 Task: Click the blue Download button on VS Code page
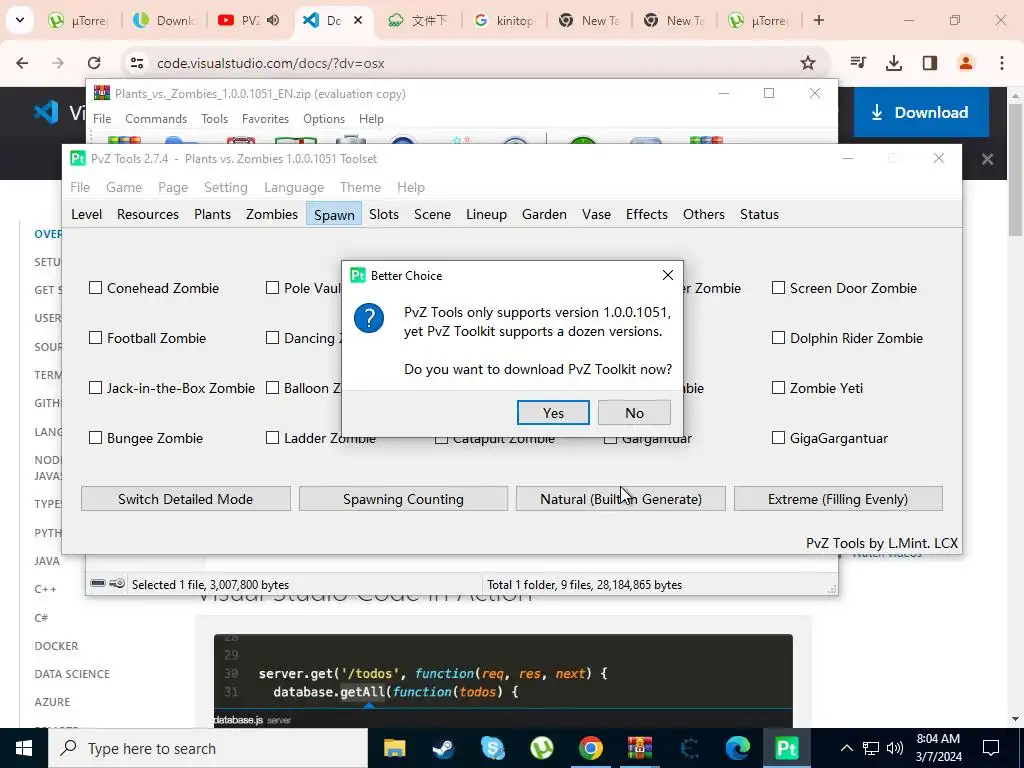(921, 112)
